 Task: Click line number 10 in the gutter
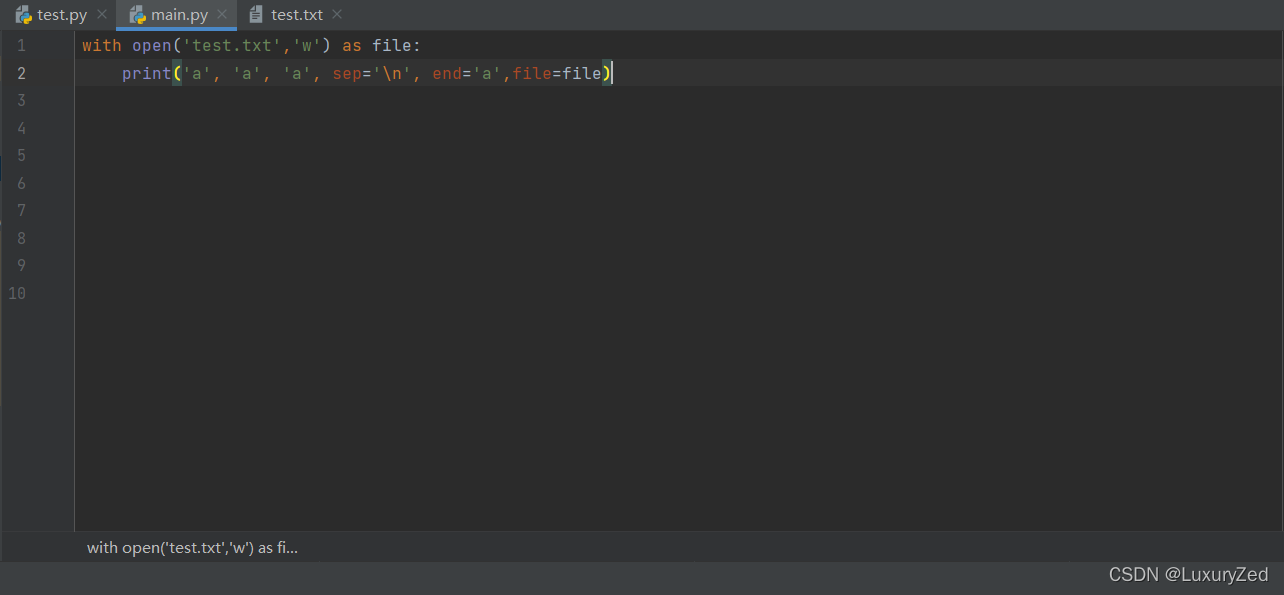17,293
